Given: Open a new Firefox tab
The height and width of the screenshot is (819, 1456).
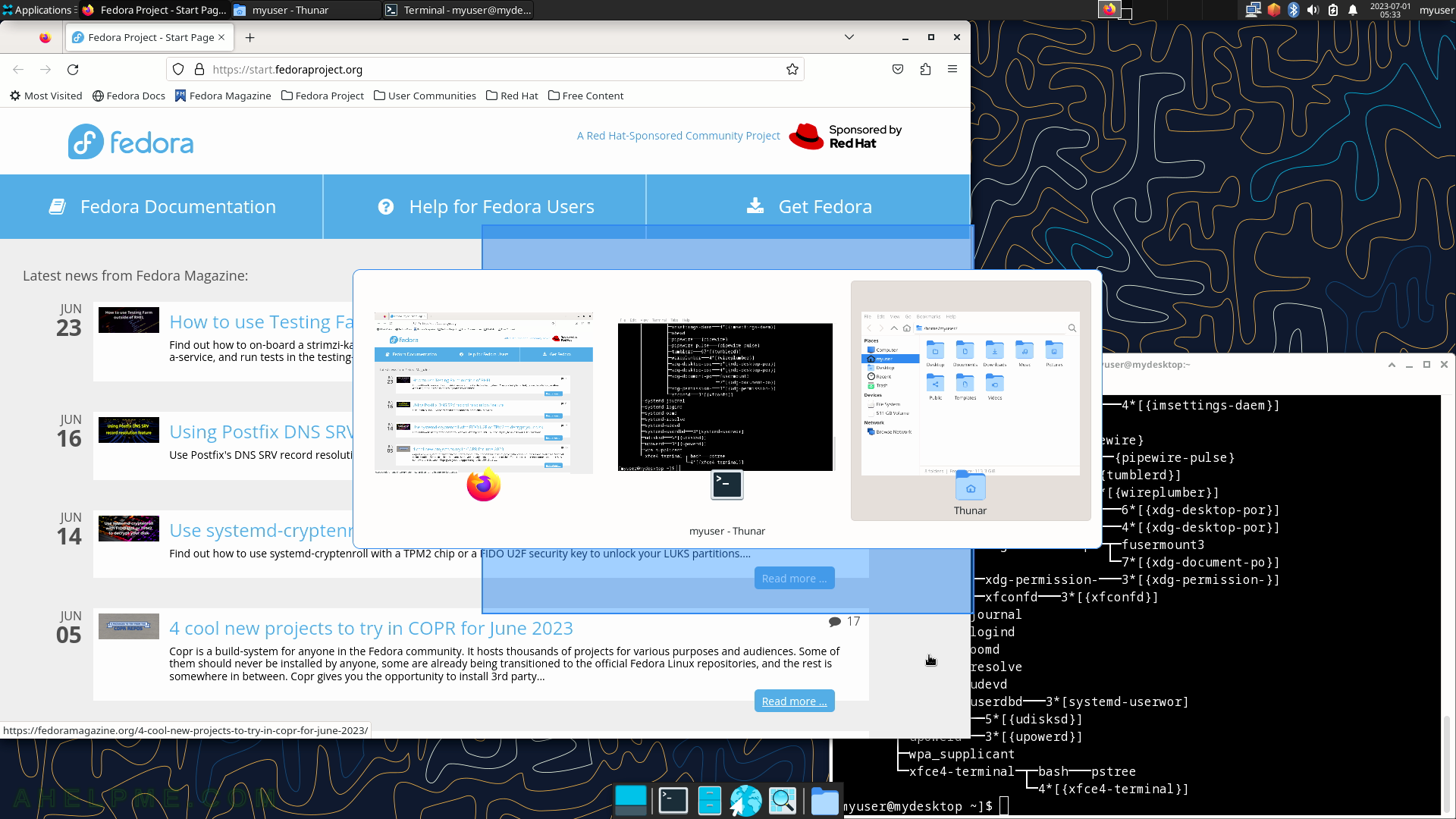Looking at the screenshot, I should tap(249, 37).
